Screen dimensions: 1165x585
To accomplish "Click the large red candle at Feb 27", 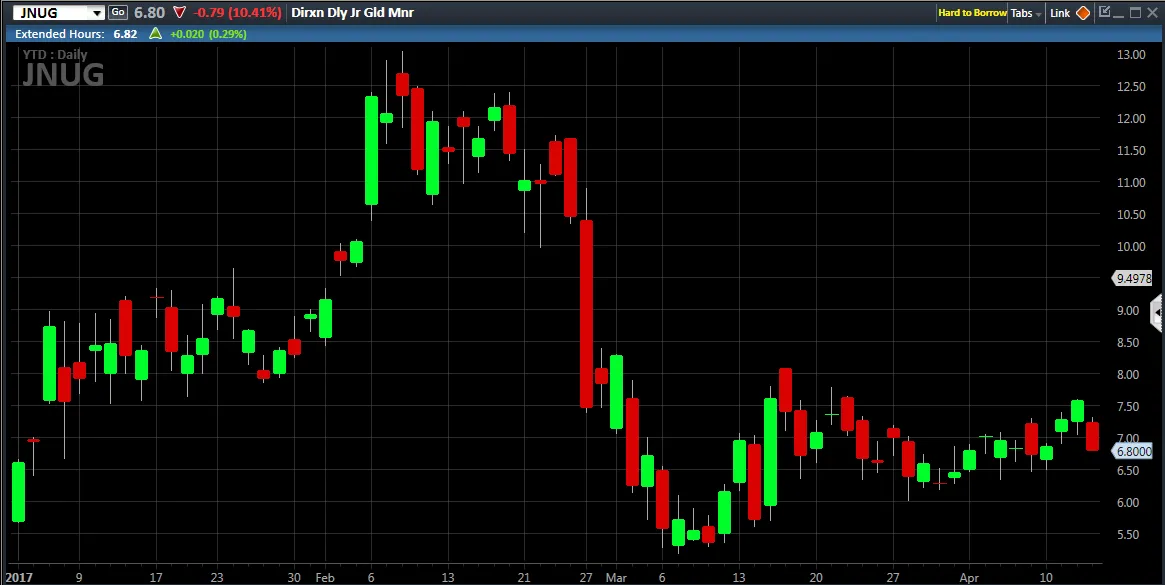I will [x=586, y=314].
